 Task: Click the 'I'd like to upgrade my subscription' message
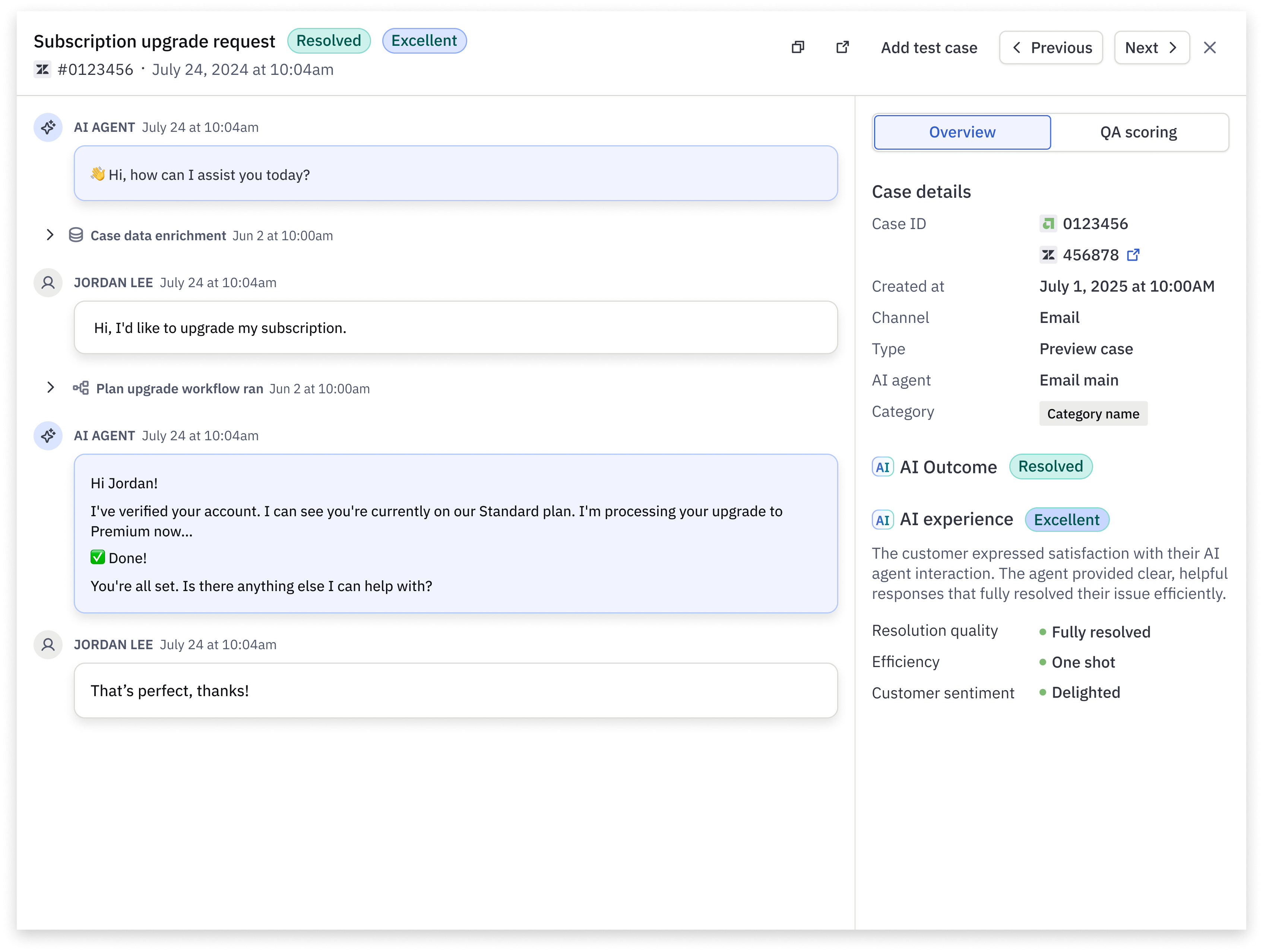[456, 328]
